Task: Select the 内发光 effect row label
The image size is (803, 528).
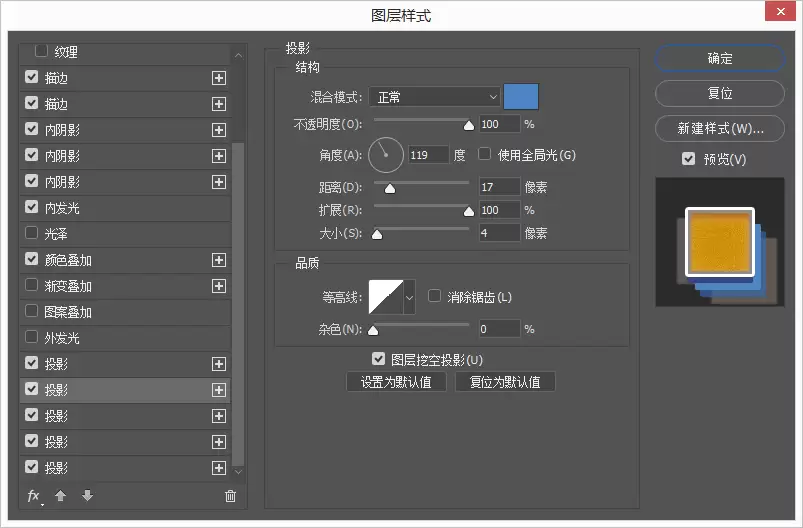Action: tap(62, 208)
